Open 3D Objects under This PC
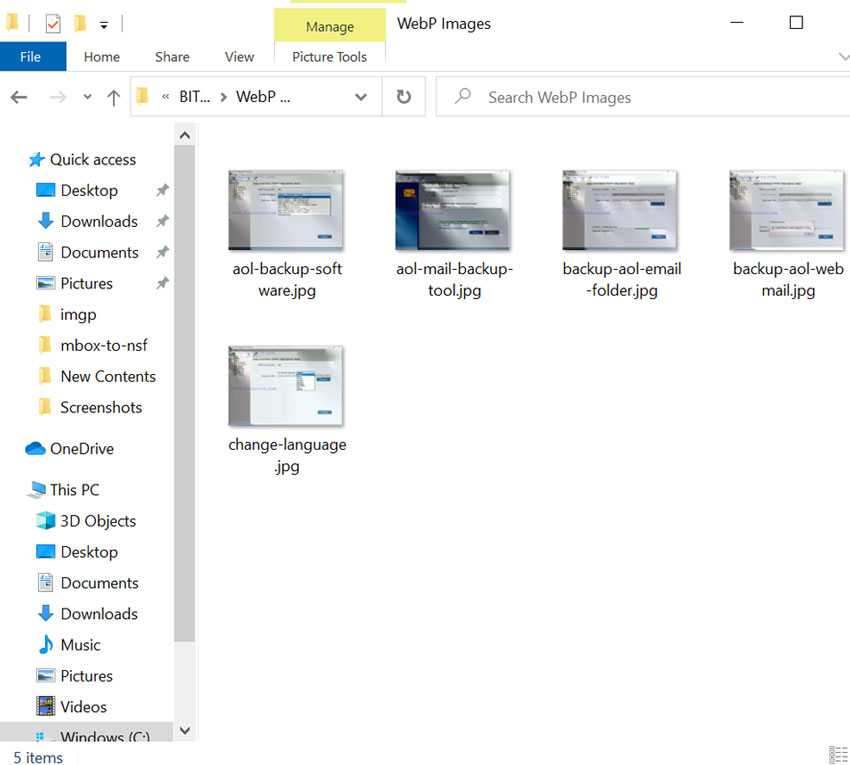 pos(98,520)
